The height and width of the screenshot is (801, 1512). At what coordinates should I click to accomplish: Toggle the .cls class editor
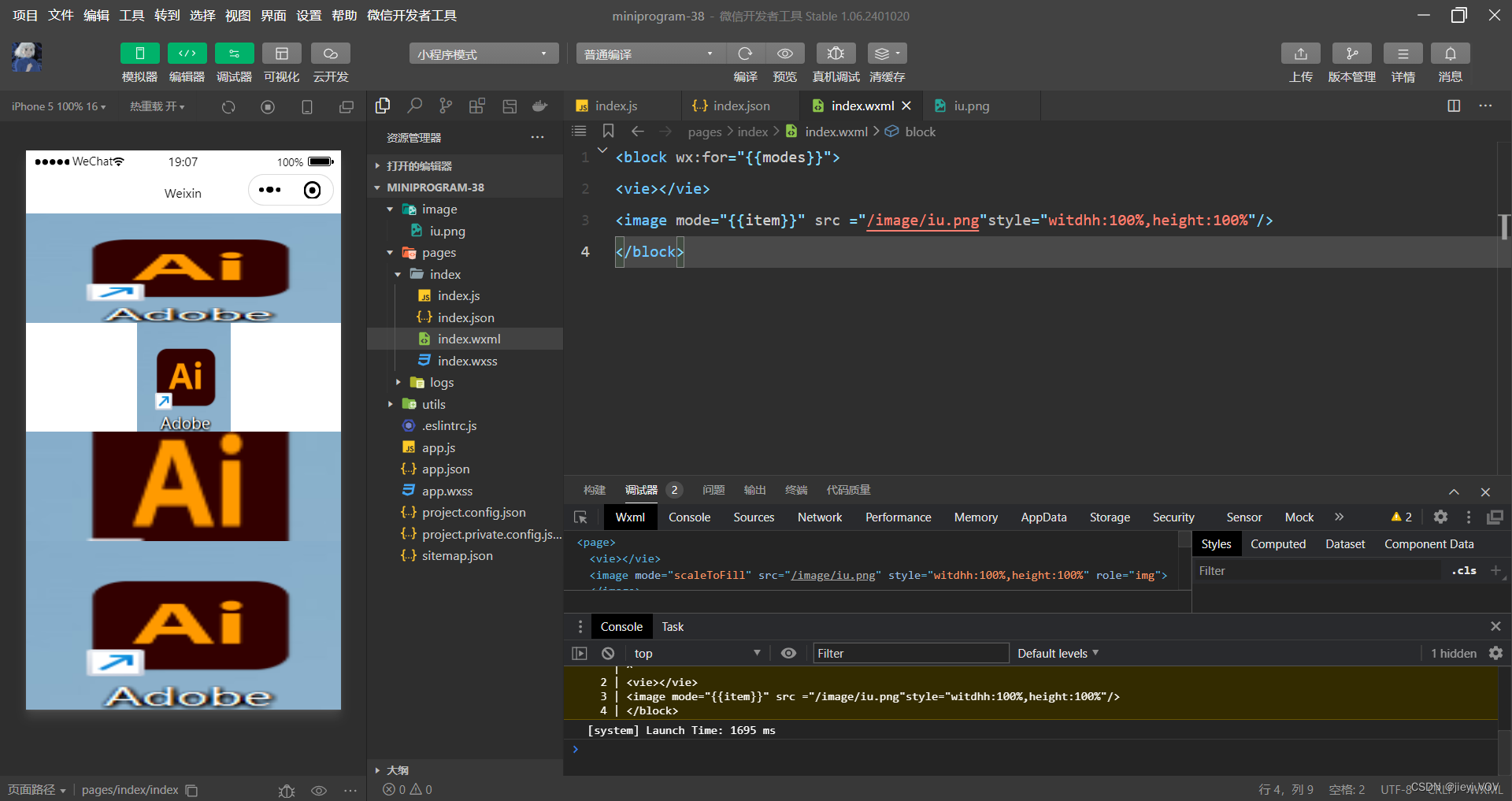pyautogui.click(x=1464, y=571)
